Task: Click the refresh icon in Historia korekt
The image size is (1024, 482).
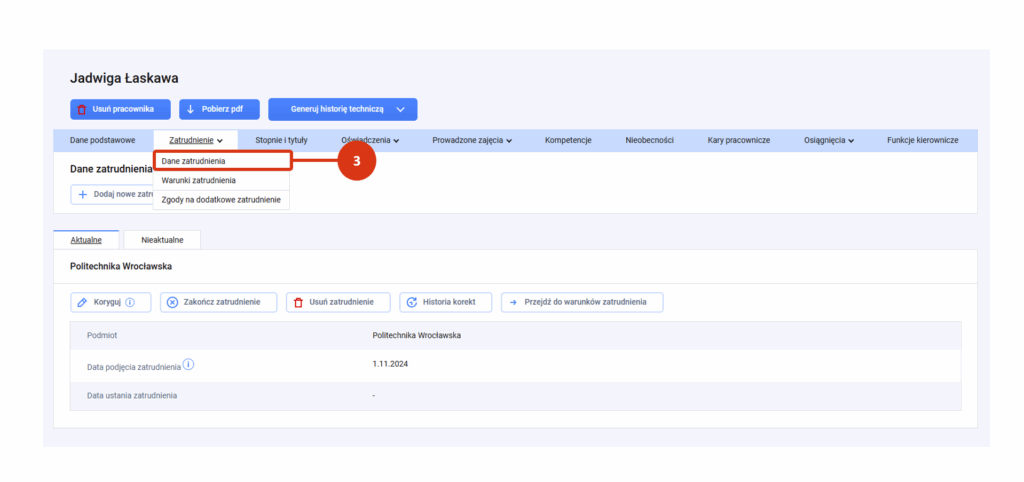Action: [412, 302]
